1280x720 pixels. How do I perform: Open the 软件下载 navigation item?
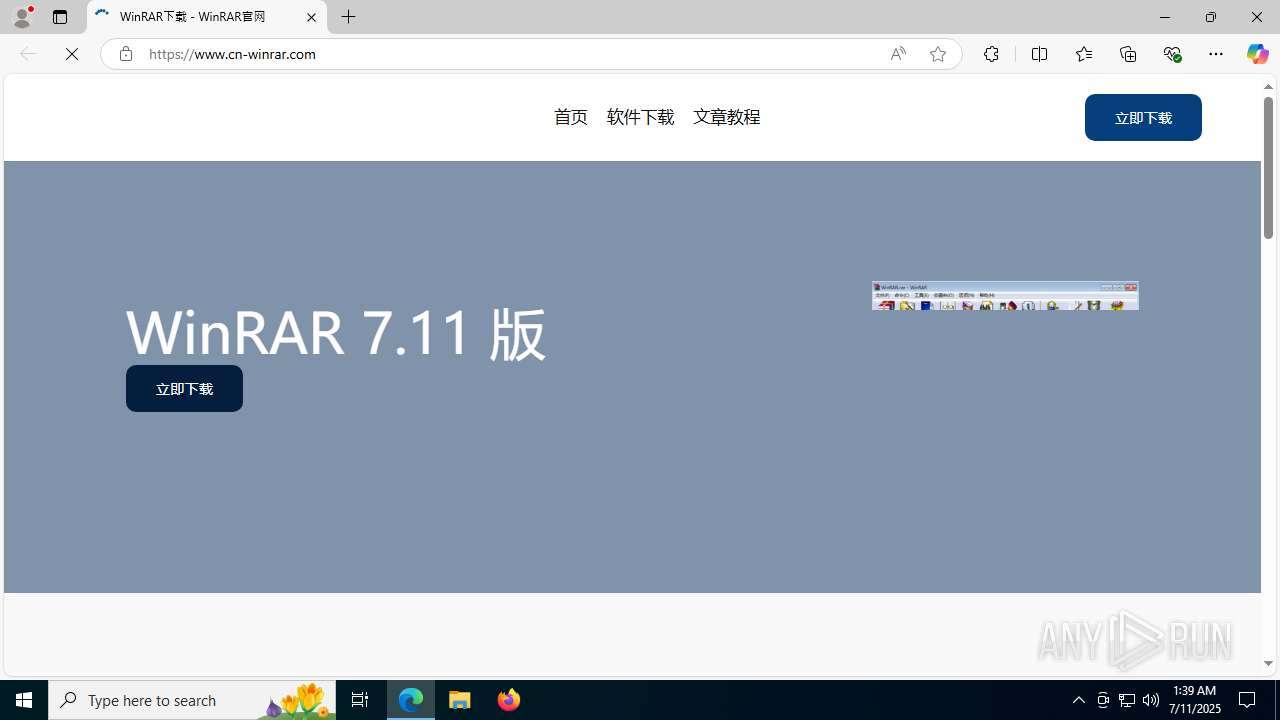(640, 117)
